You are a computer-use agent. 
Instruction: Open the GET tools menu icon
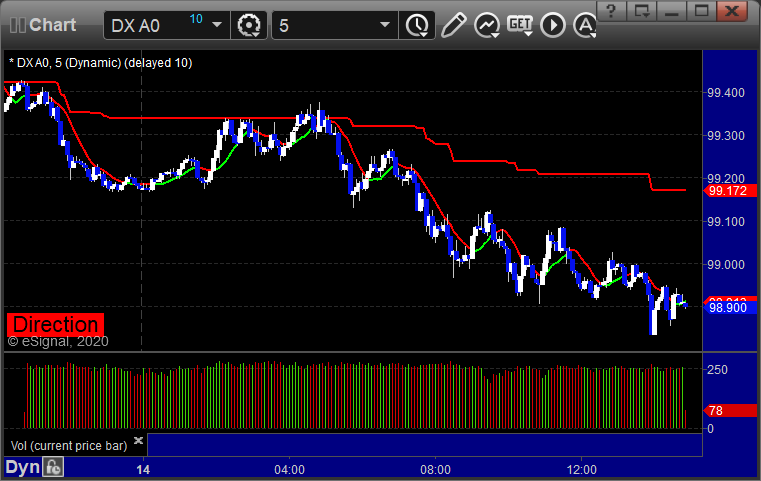point(520,25)
